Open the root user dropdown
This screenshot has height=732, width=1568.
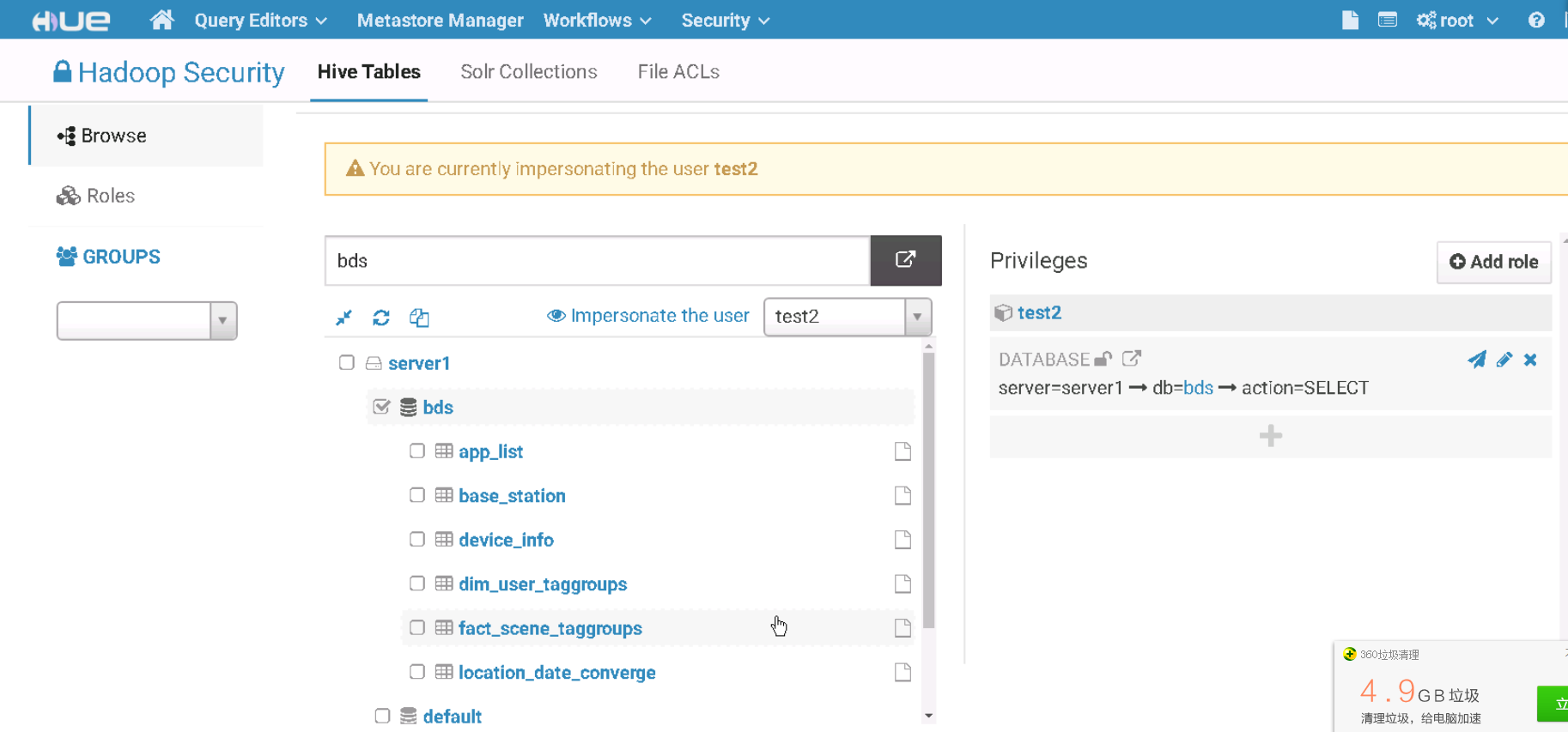point(1458,21)
